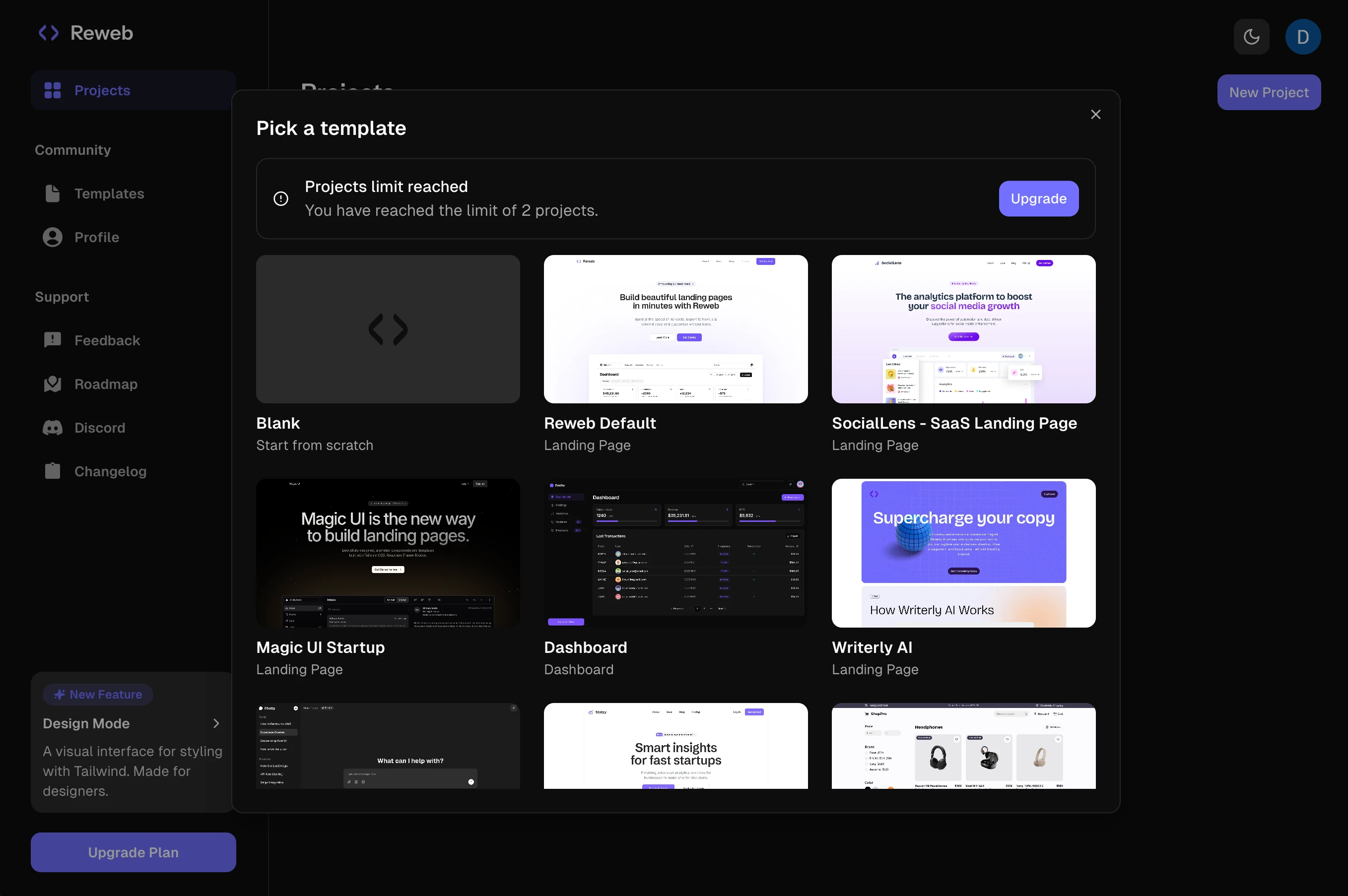Toggle dark mode moon icon
This screenshot has height=896, width=1348.
click(1251, 37)
